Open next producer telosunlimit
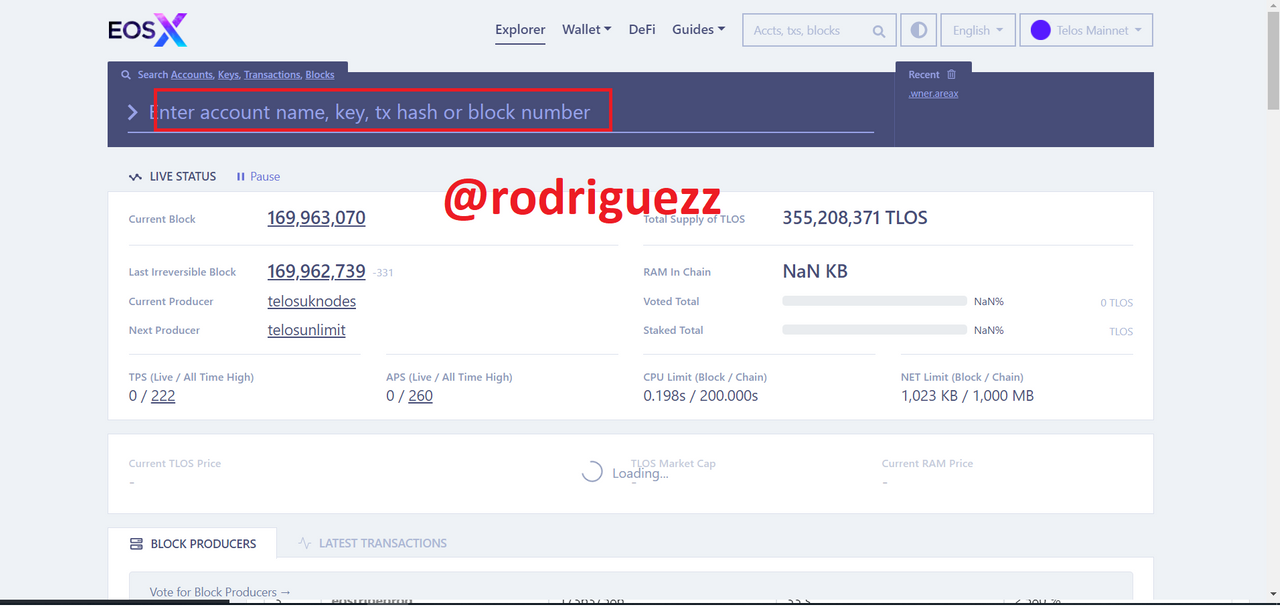The image size is (1280, 609). click(x=307, y=330)
